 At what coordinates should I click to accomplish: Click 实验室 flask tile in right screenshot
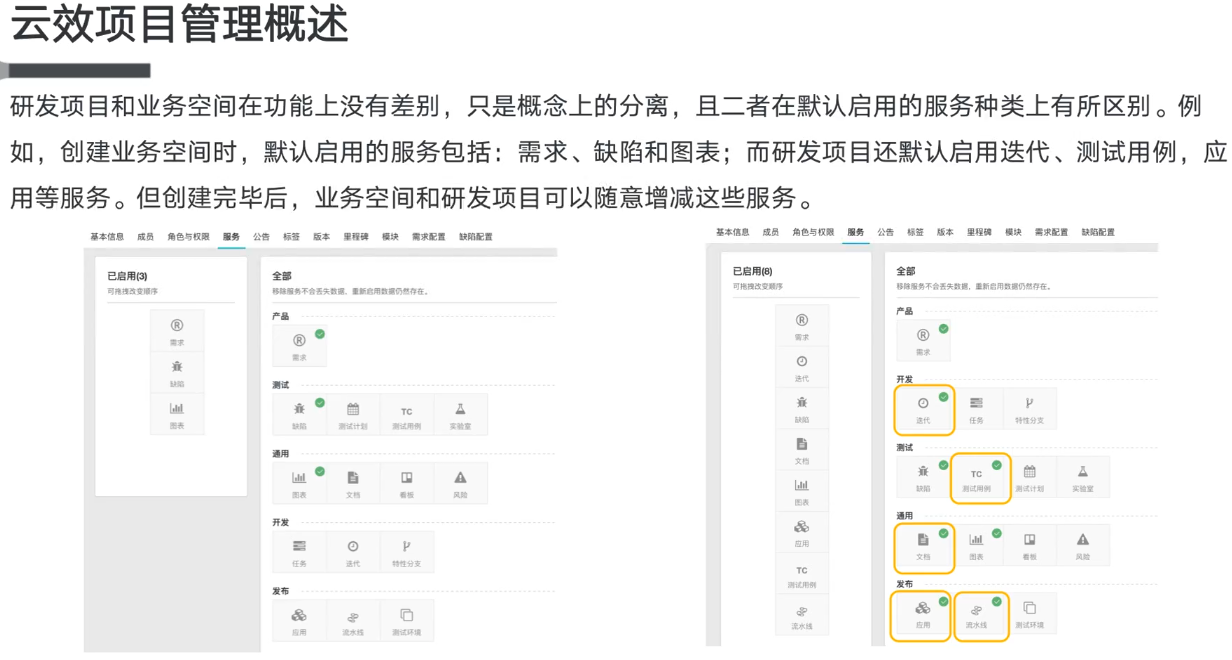pos(1083,477)
